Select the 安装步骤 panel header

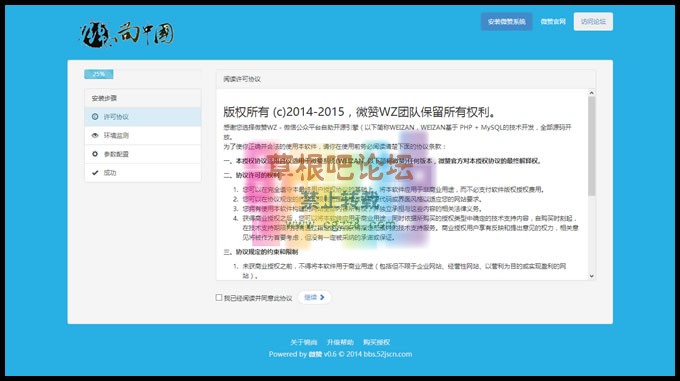coord(143,98)
